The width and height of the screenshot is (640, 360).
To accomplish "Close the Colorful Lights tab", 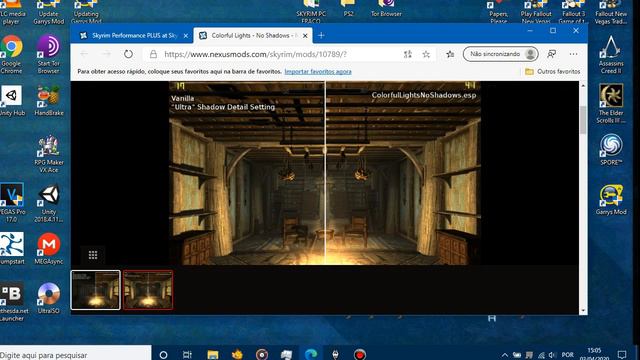I will point(305,36).
